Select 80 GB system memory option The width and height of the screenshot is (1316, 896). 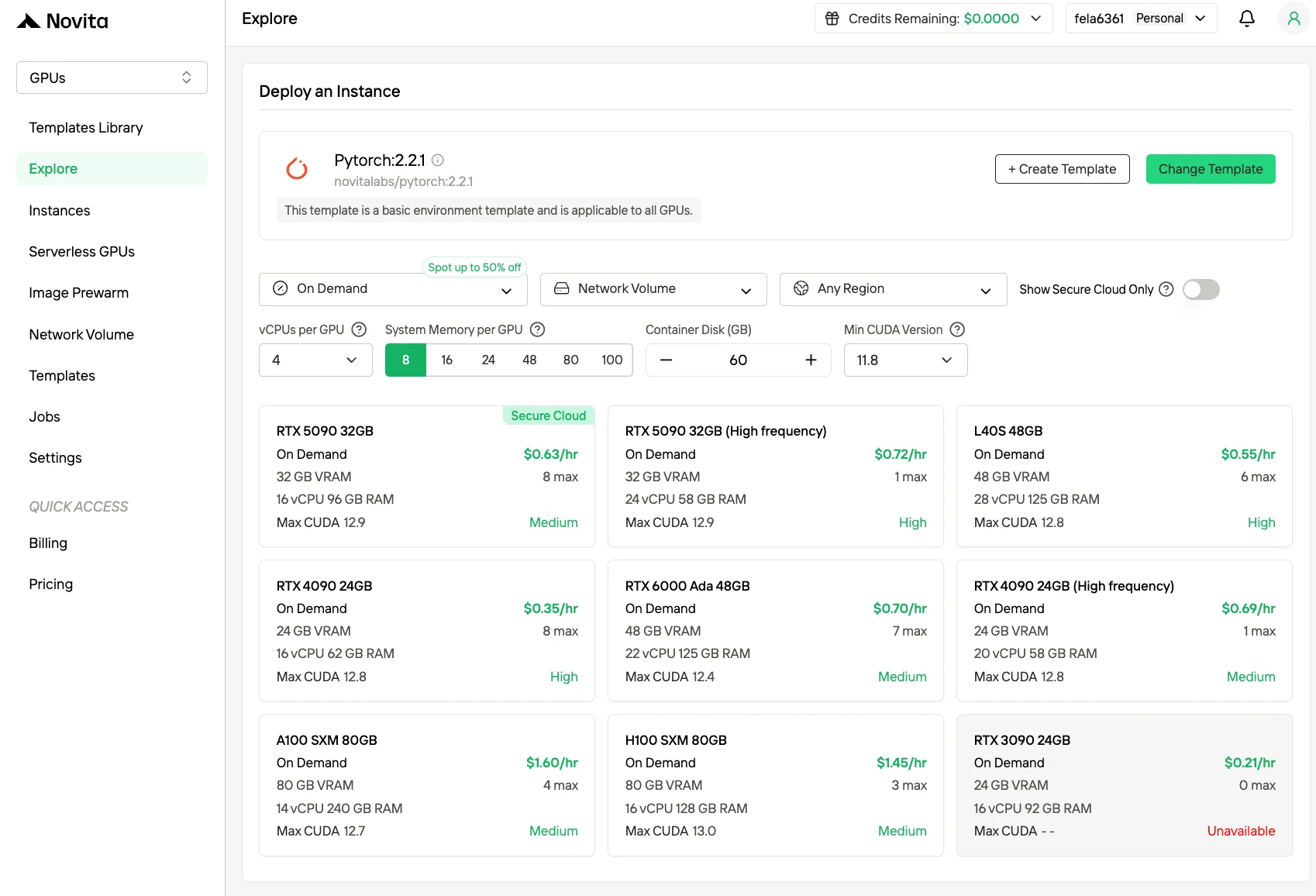[571, 360]
